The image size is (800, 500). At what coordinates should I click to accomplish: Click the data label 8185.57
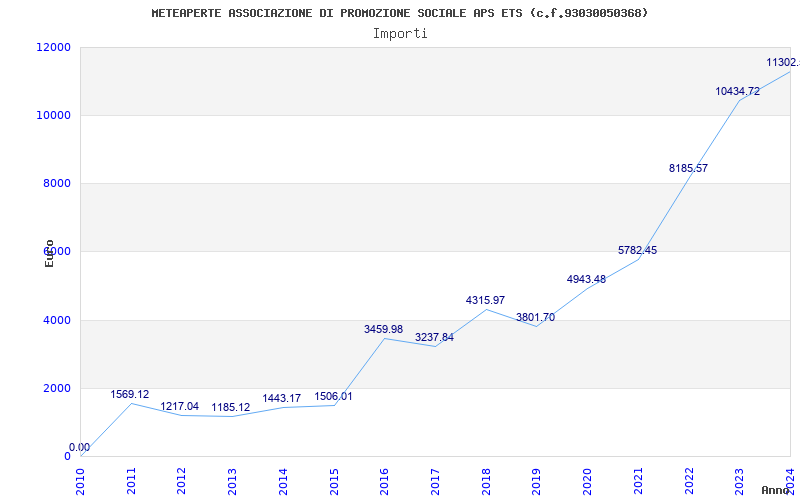click(688, 168)
